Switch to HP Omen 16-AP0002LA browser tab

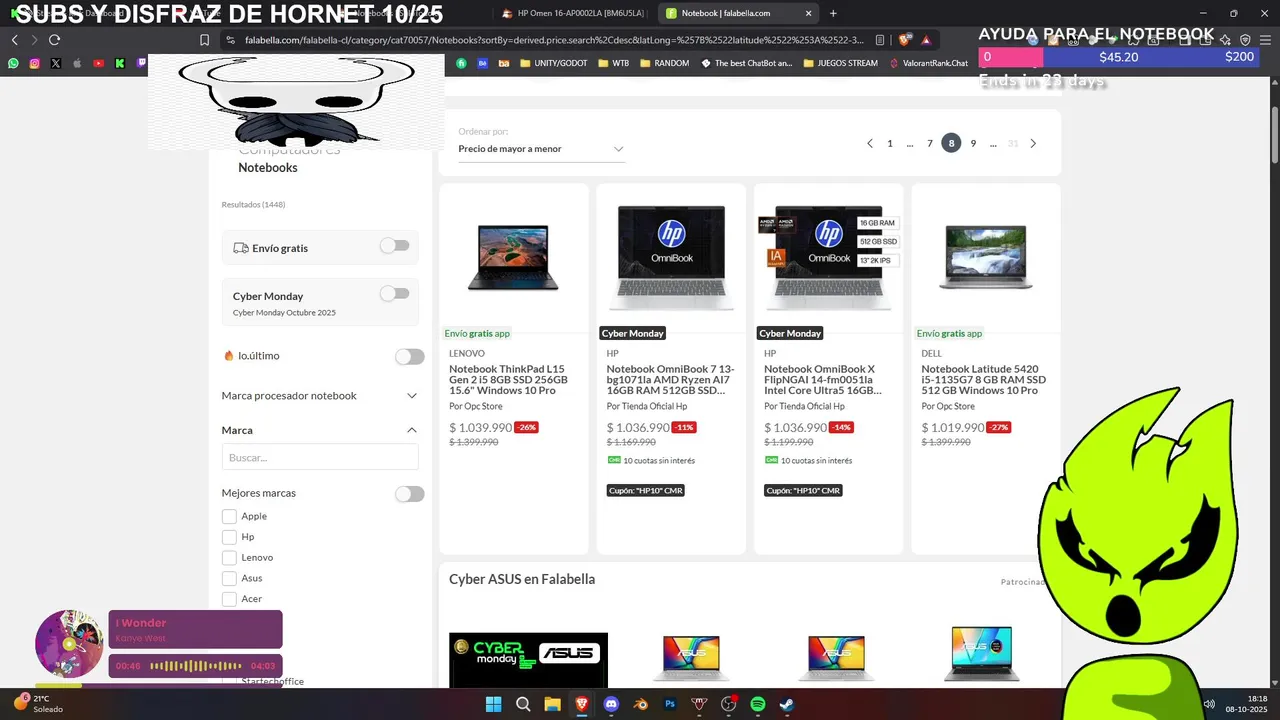tap(572, 13)
